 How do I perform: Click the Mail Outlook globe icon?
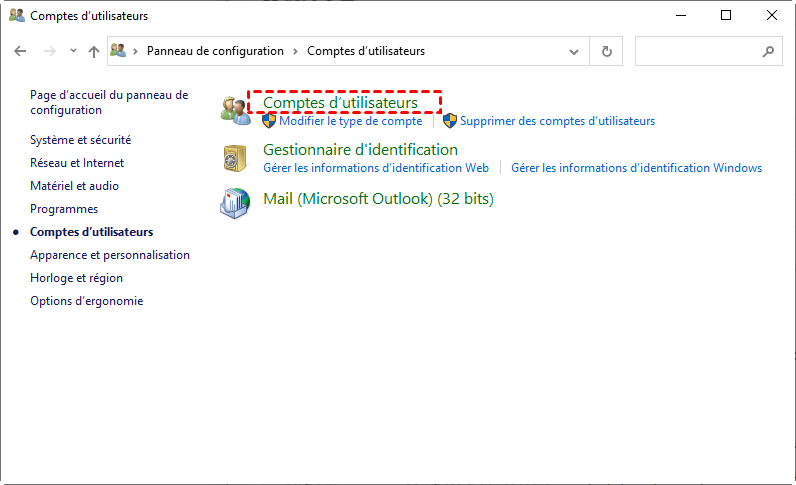pyautogui.click(x=235, y=203)
